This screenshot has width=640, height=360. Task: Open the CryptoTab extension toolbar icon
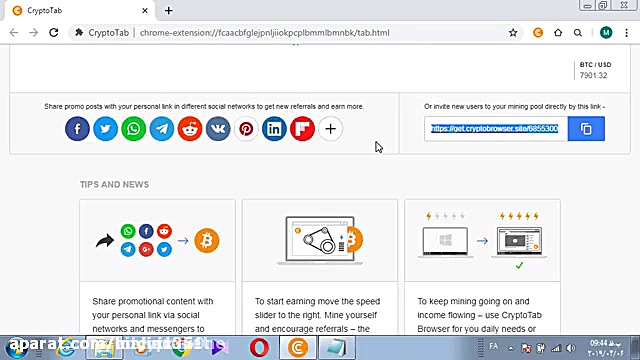(538, 33)
